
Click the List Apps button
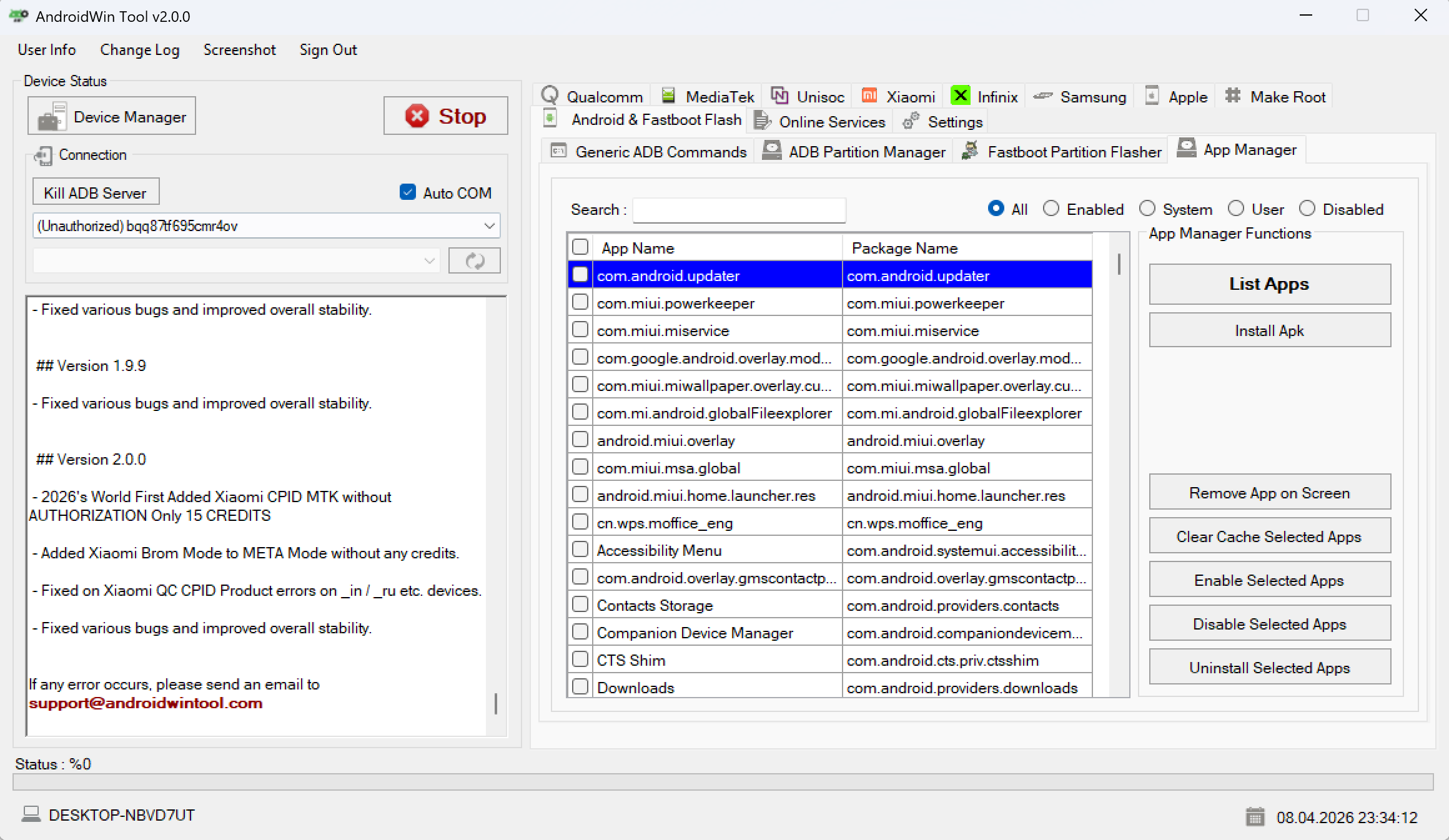click(x=1268, y=284)
